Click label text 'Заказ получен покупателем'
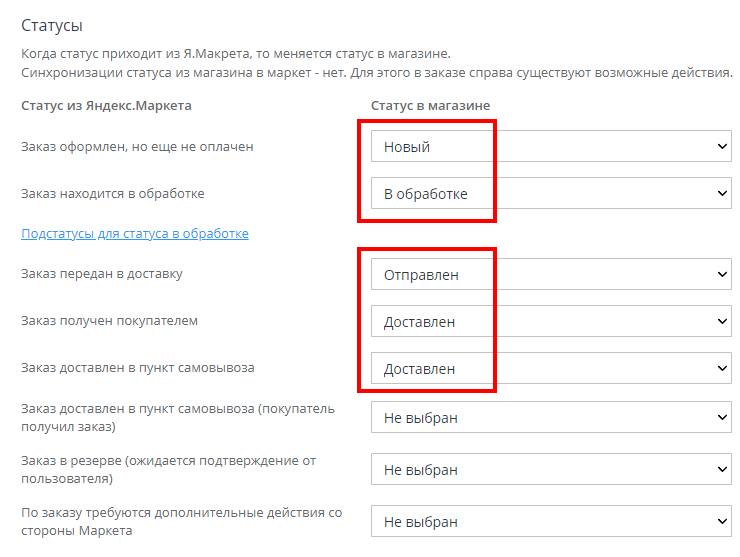The height and width of the screenshot is (557, 740). coord(110,321)
